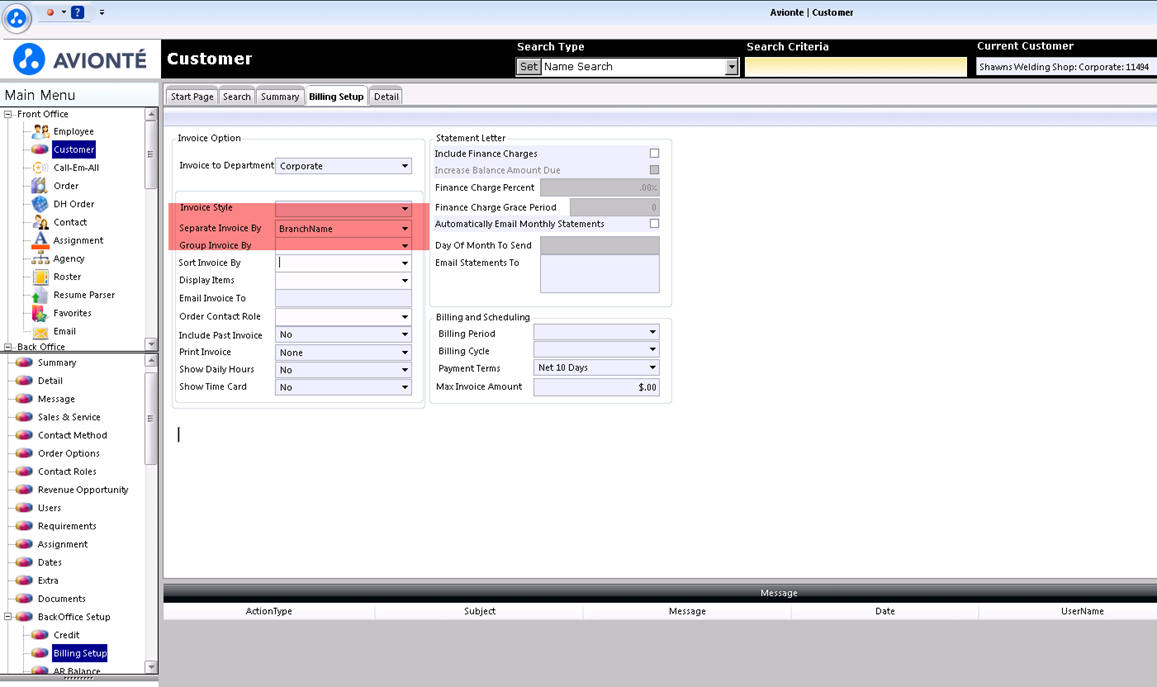Switch to the Summary tab
The height and width of the screenshot is (687, 1157).
[x=280, y=97]
